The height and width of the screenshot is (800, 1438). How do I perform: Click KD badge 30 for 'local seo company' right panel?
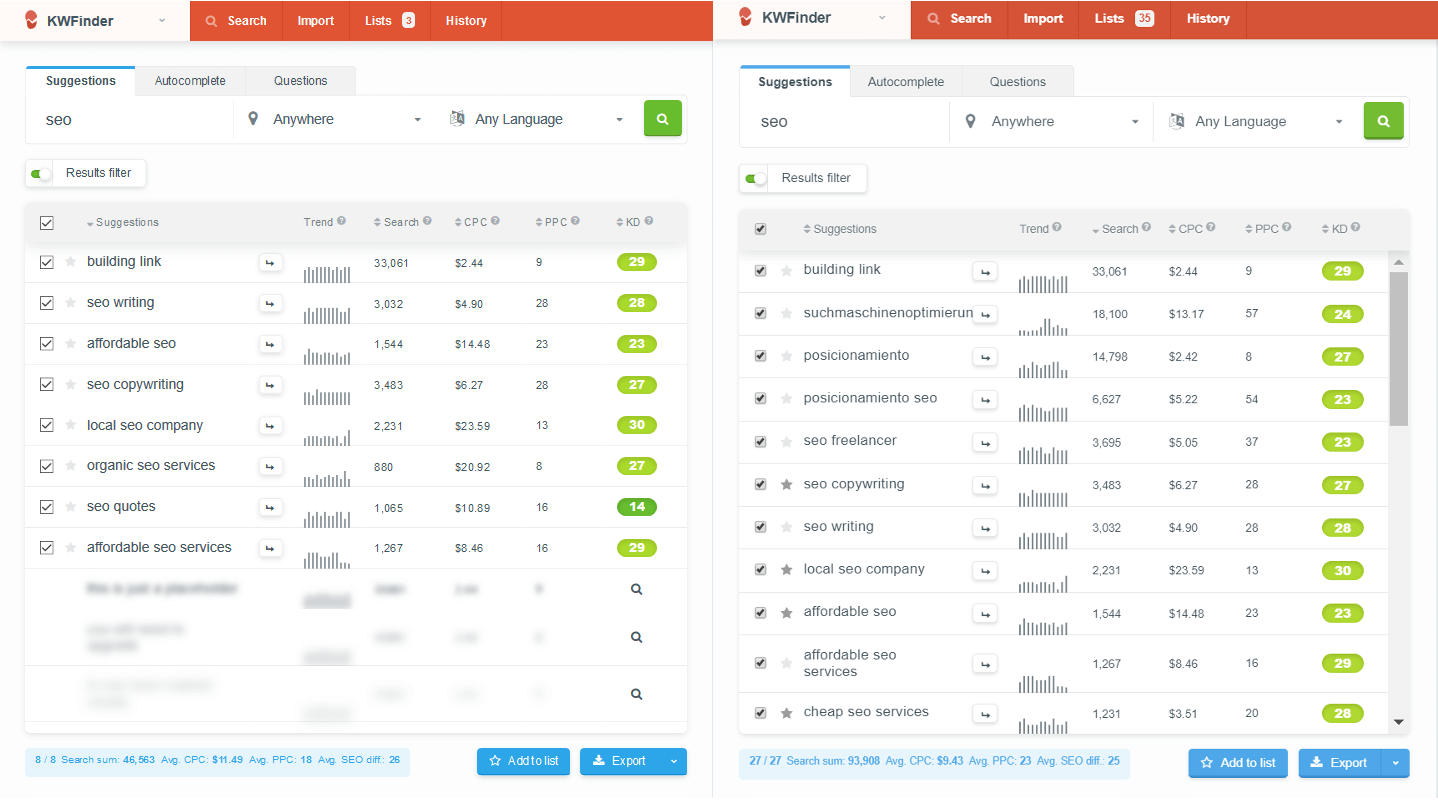(1342, 571)
